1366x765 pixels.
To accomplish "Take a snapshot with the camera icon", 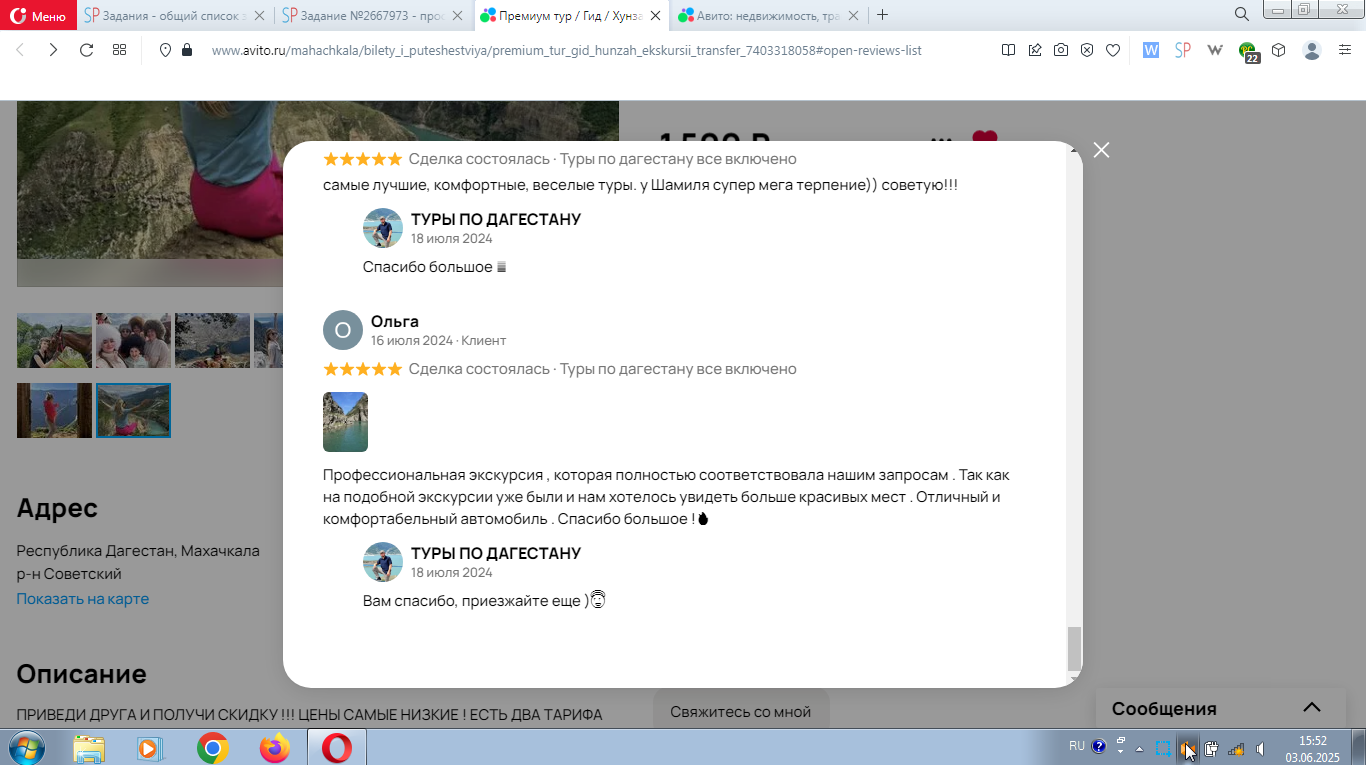I will pyautogui.click(x=1061, y=50).
